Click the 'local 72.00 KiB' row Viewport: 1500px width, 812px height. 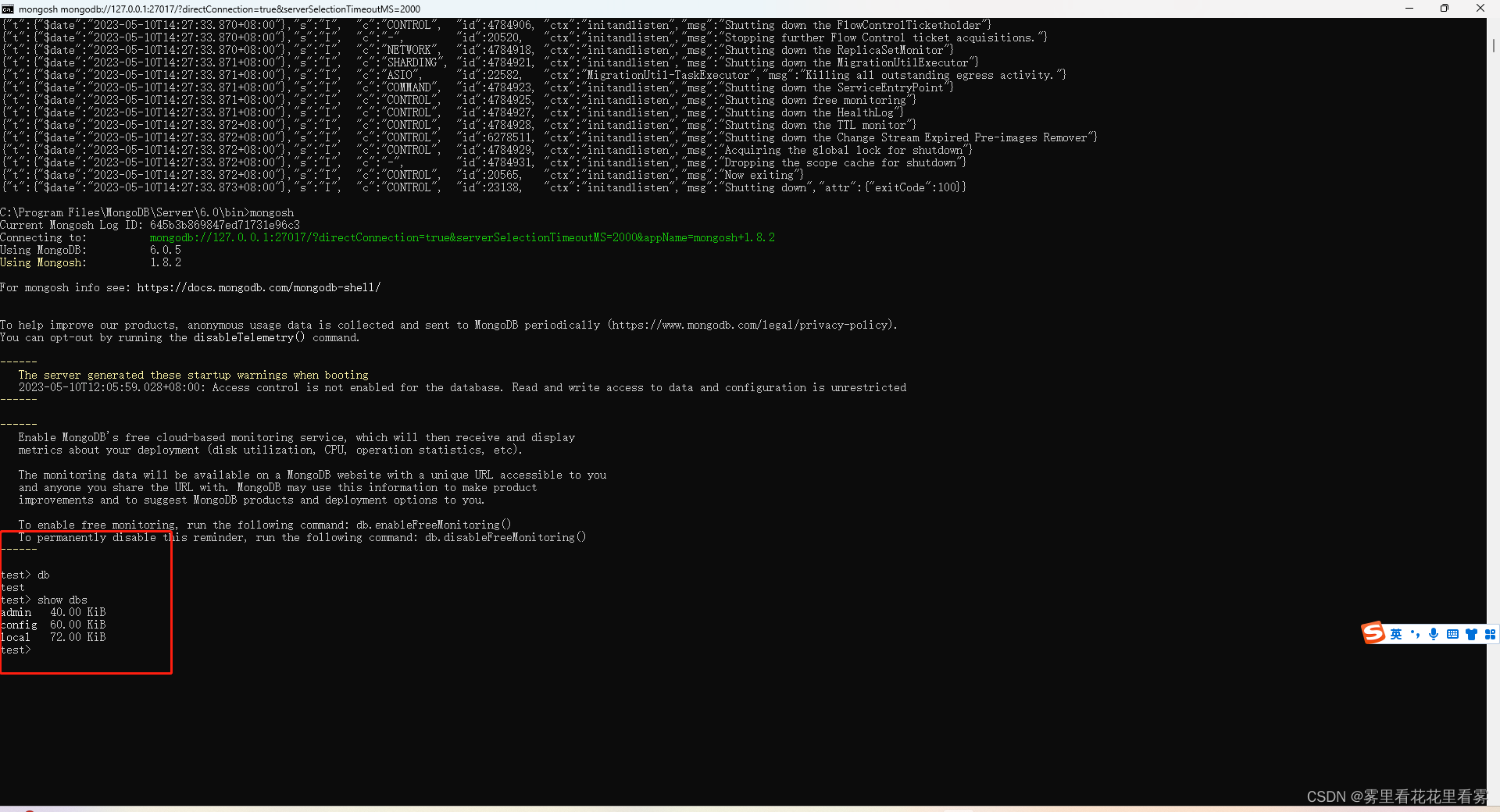(53, 637)
